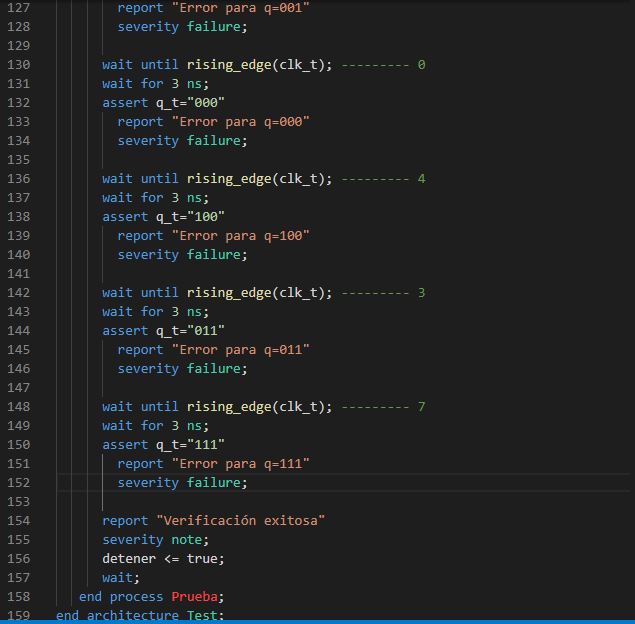635x624 pixels.
Task: Click the assert q_t="100" statement
Action: pyautogui.click(x=163, y=217)
